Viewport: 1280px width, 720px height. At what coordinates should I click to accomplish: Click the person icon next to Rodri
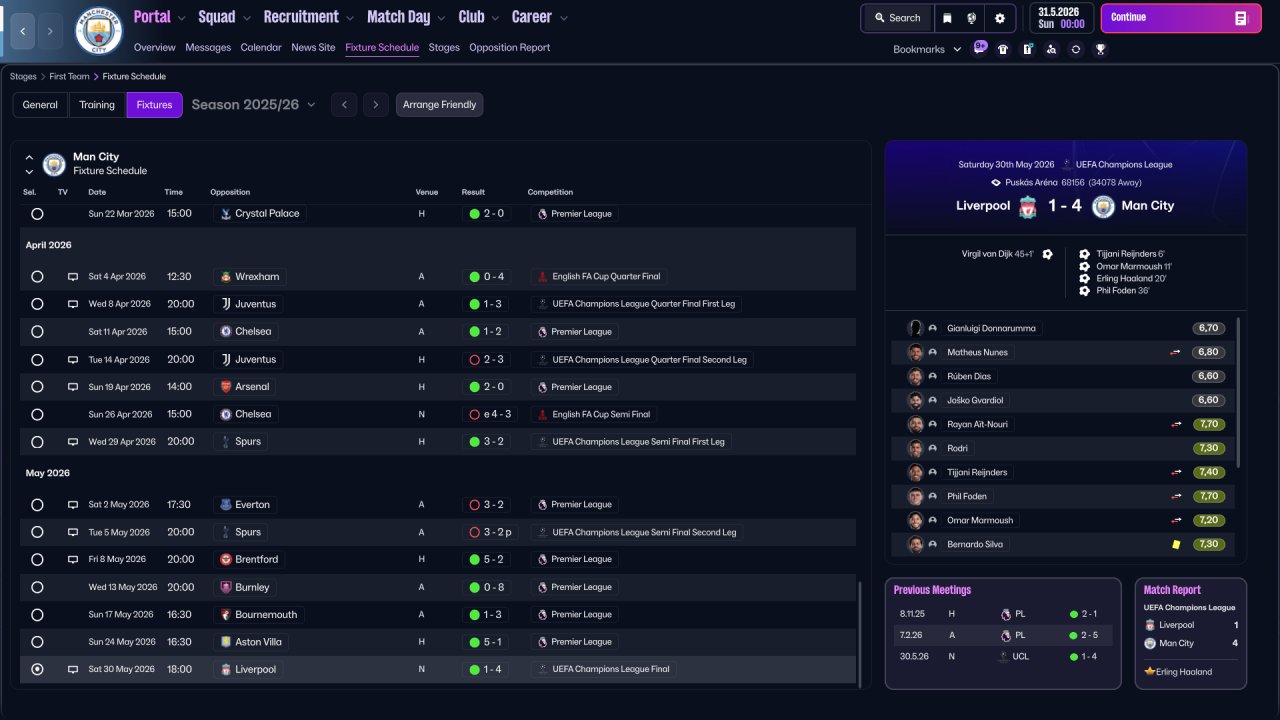pos(932,448)
